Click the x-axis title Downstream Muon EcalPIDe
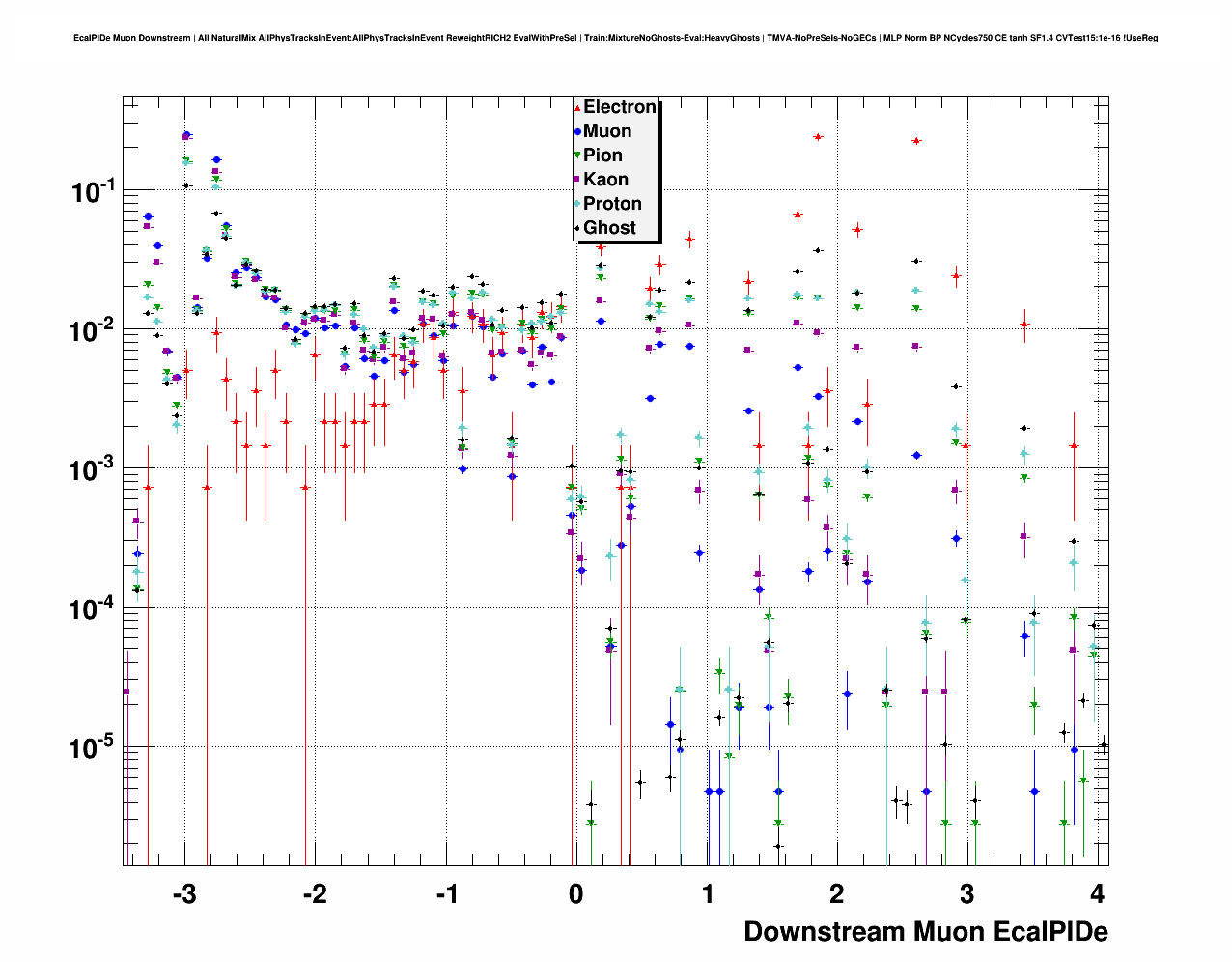1232x962 pixels. click(x=925, y=931)
